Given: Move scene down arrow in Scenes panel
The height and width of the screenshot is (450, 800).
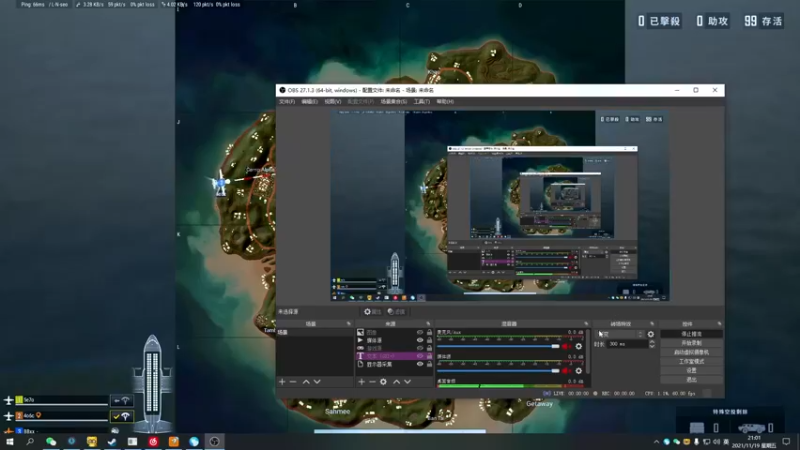Looking at the screenshot, I should click(x=317, y=382).
